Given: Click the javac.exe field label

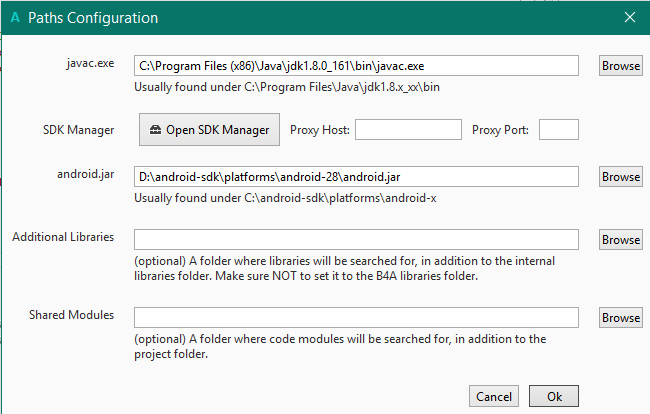Looking at the screenshot, I should [x=89, y=63].
